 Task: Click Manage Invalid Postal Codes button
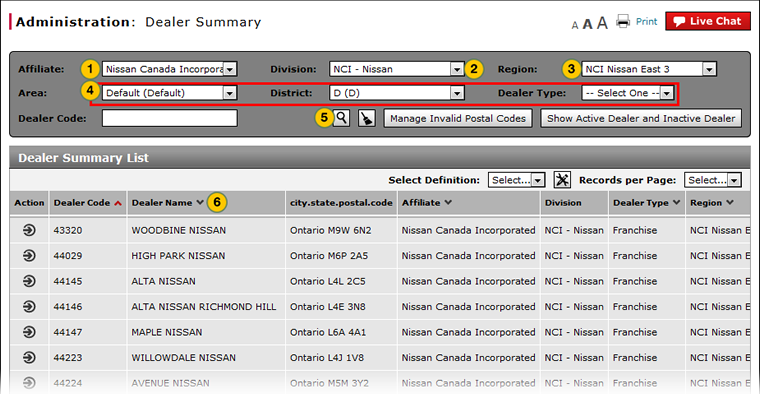458,118
